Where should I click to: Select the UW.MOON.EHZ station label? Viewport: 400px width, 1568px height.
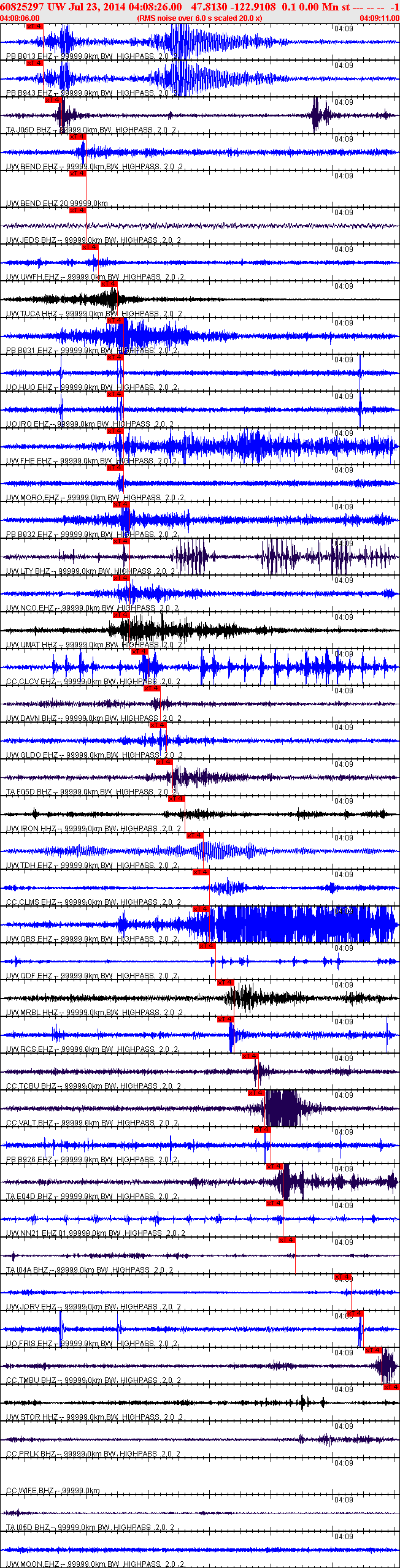tap(95, 1564)
